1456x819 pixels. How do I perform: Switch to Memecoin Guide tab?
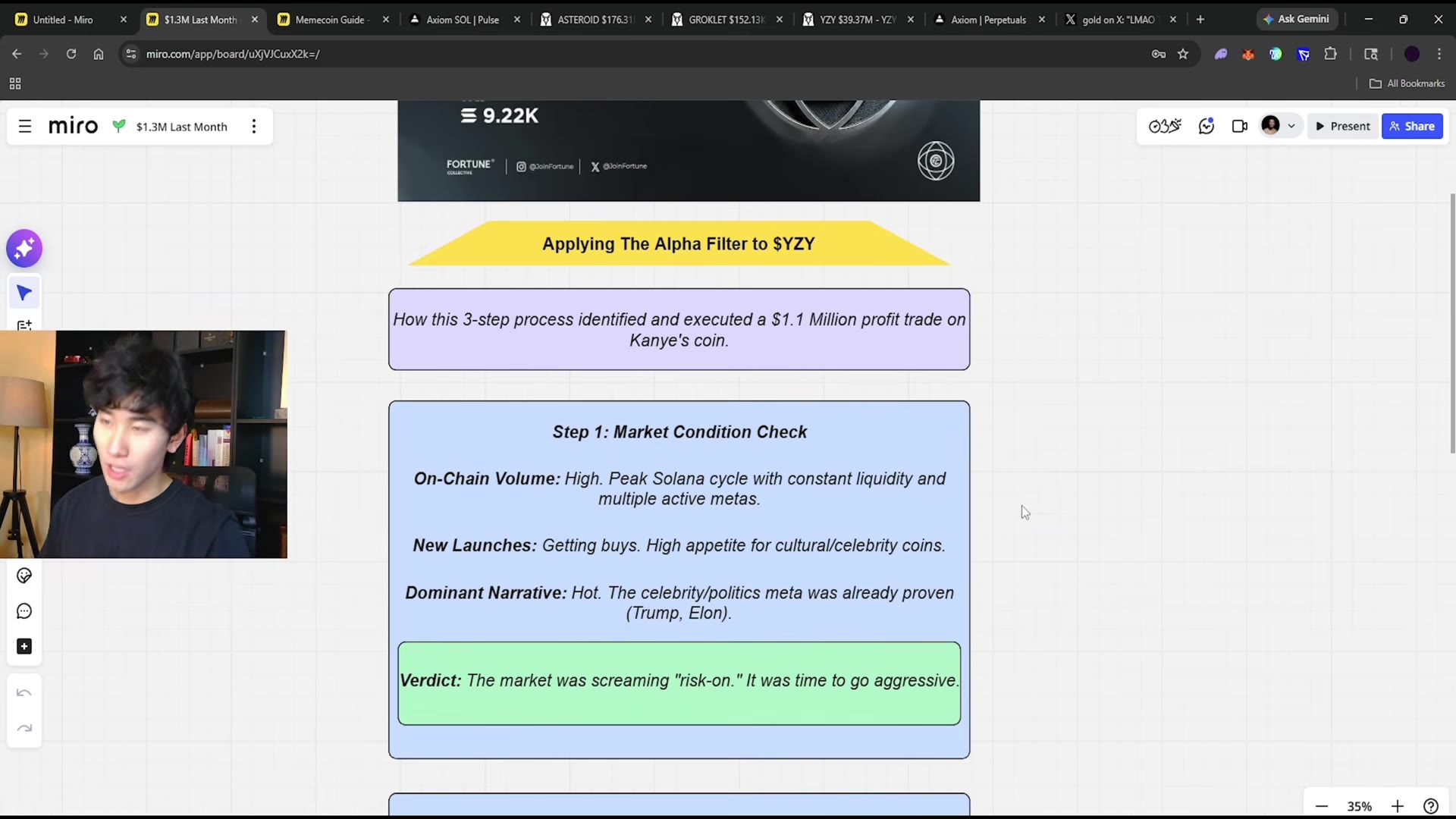click(x=332, y=20)
